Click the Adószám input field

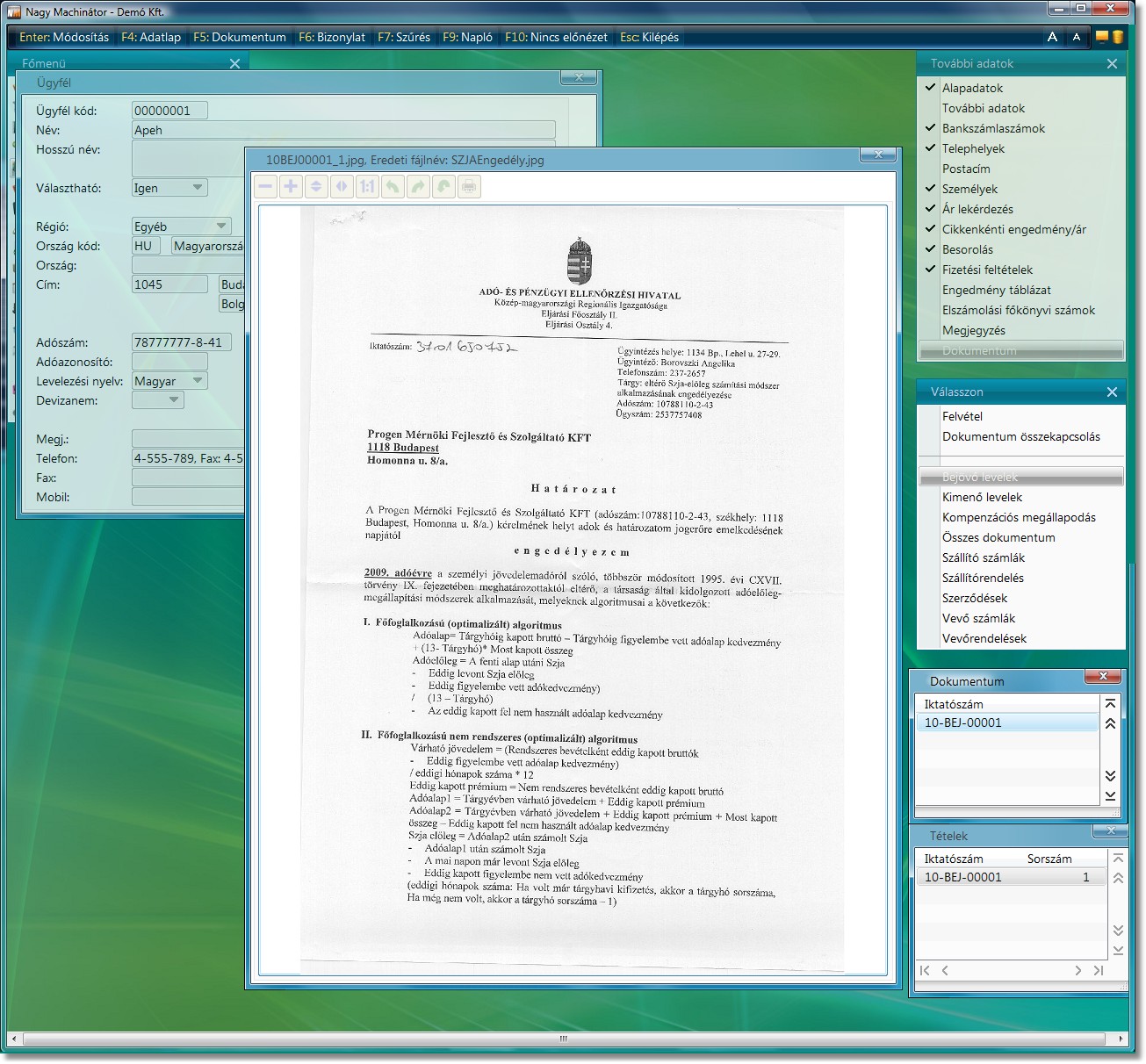coord(181,342)
